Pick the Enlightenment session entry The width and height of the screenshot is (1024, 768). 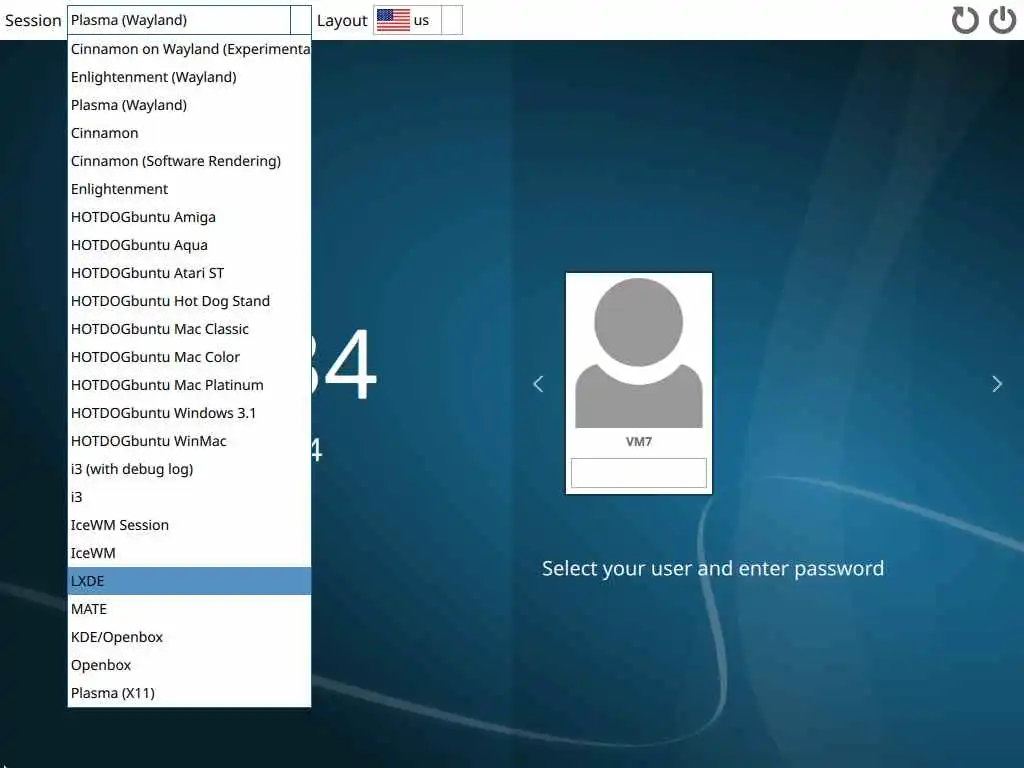[x=189, y=189]
